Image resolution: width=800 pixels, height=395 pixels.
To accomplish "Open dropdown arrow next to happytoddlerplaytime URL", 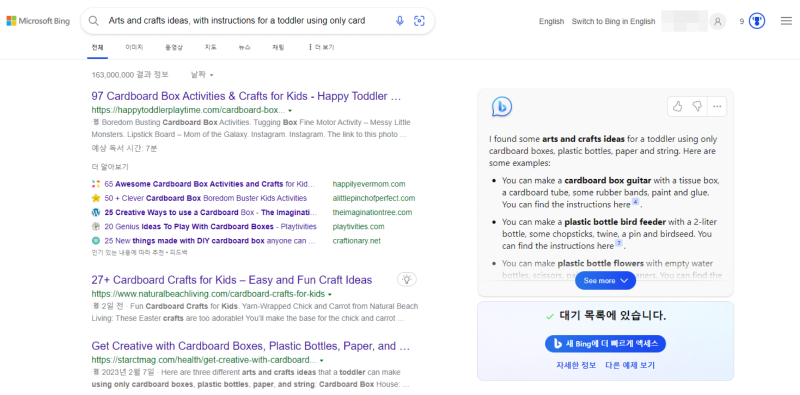I will click(x=290, y=110).
